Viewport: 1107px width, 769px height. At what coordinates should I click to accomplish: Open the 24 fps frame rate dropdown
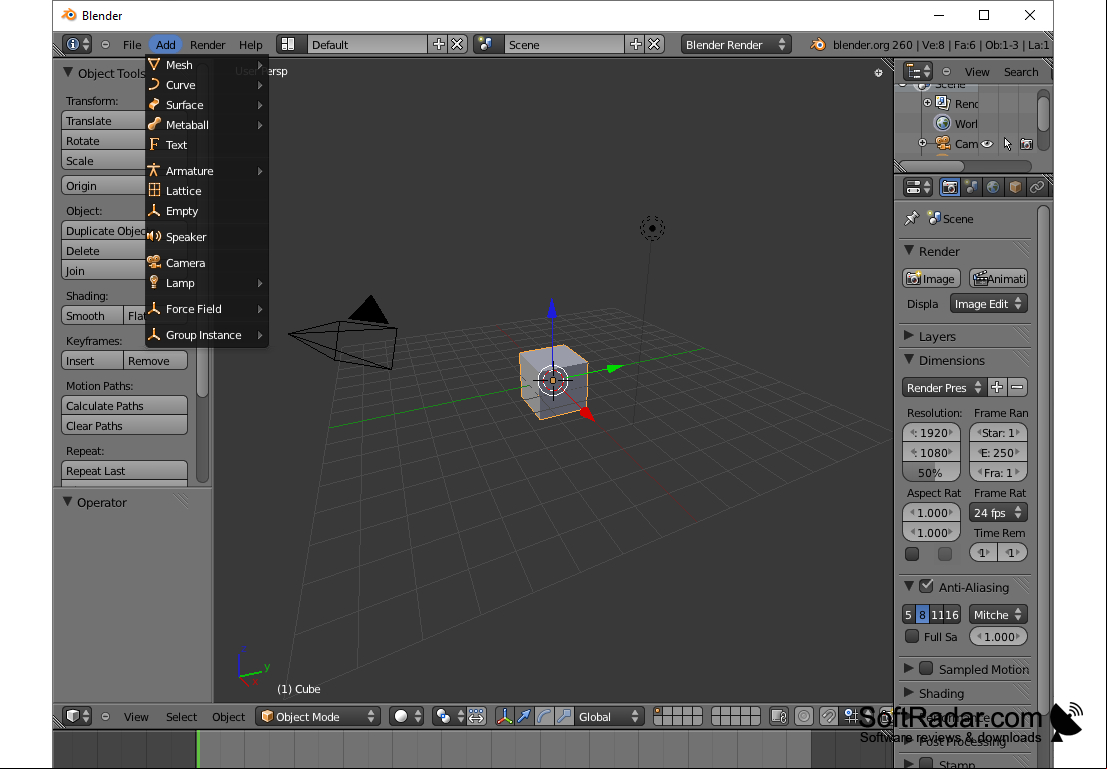coord(998,513)
